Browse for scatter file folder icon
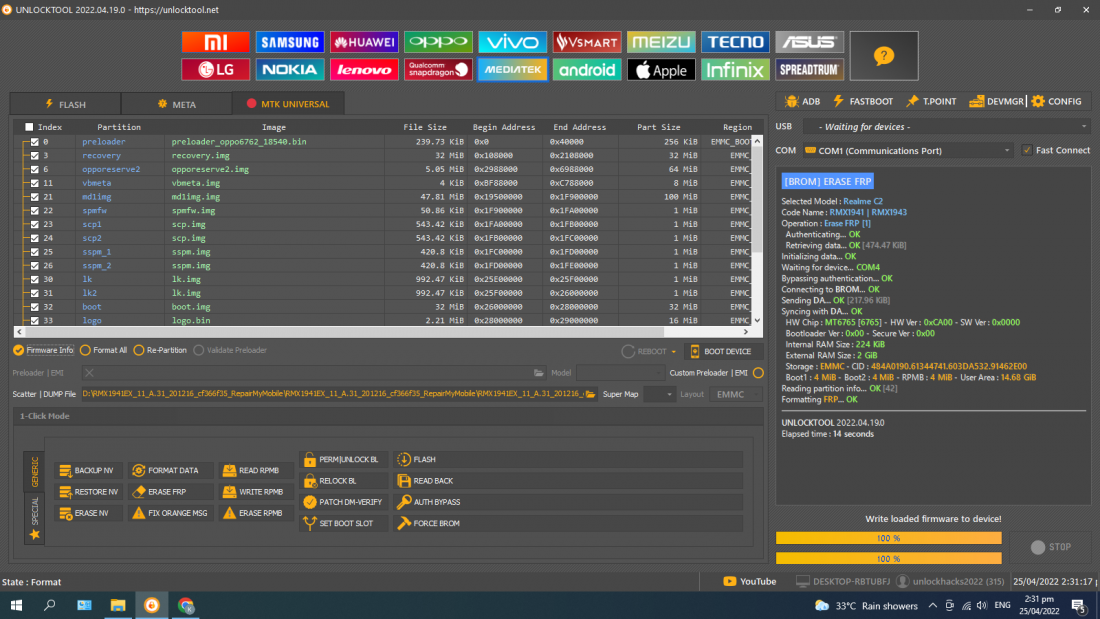 click(591, 394)
